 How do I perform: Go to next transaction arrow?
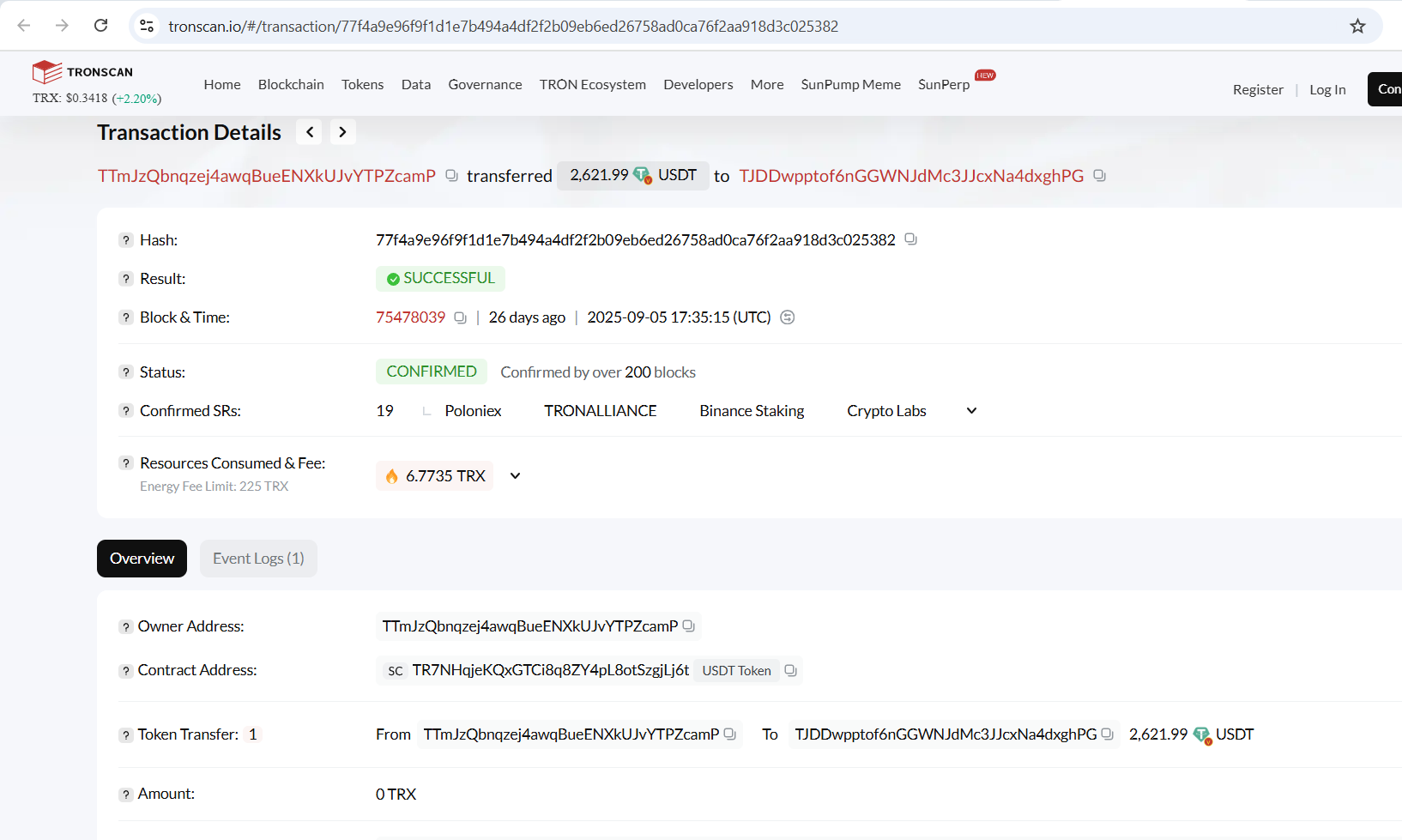click(342, 132)
